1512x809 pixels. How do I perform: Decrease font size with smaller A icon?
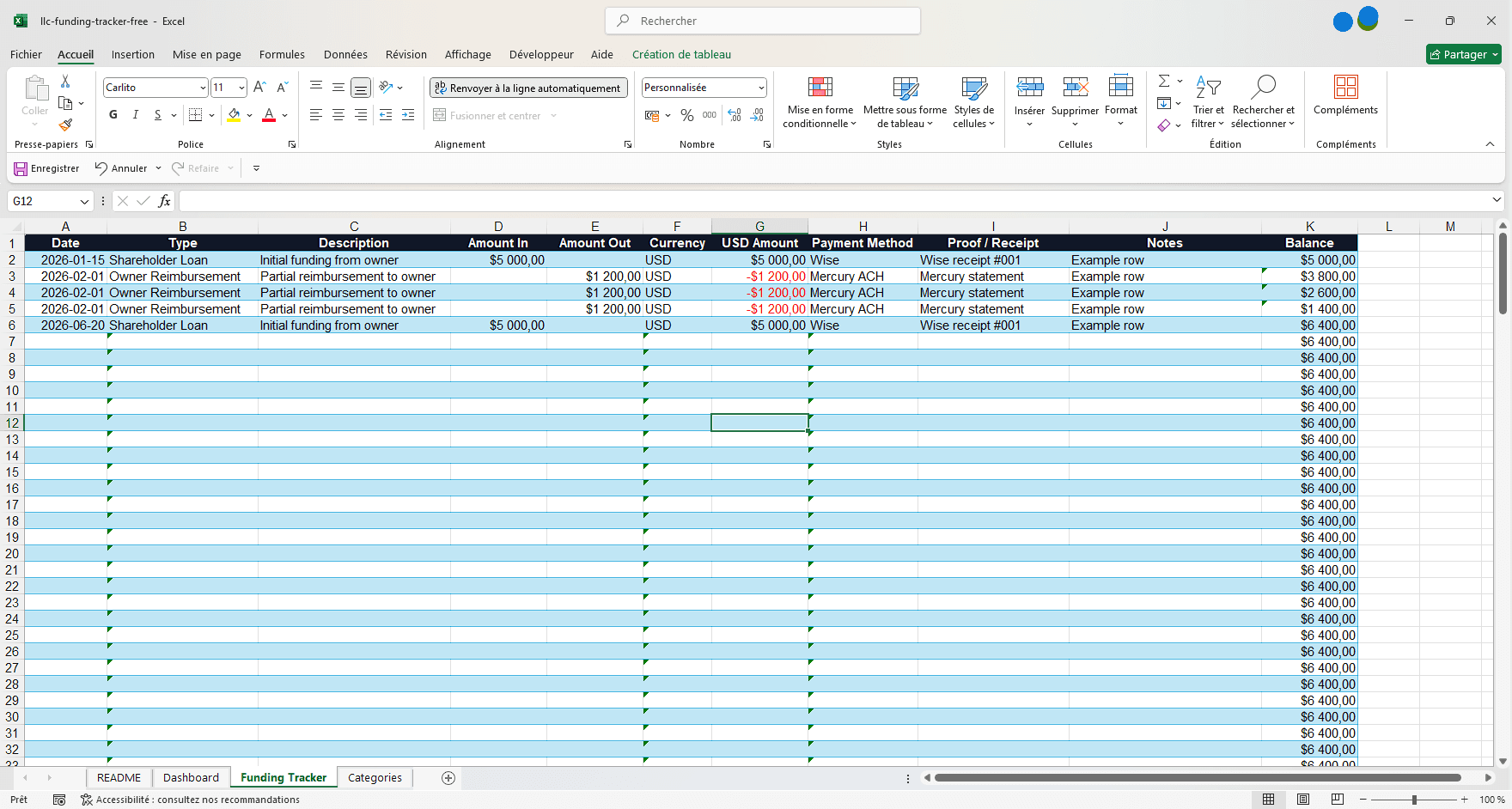pos(282,88)
